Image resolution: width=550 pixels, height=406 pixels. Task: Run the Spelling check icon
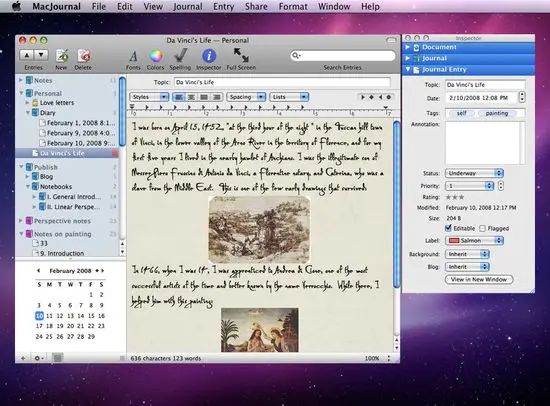click(x=180, y=55)
